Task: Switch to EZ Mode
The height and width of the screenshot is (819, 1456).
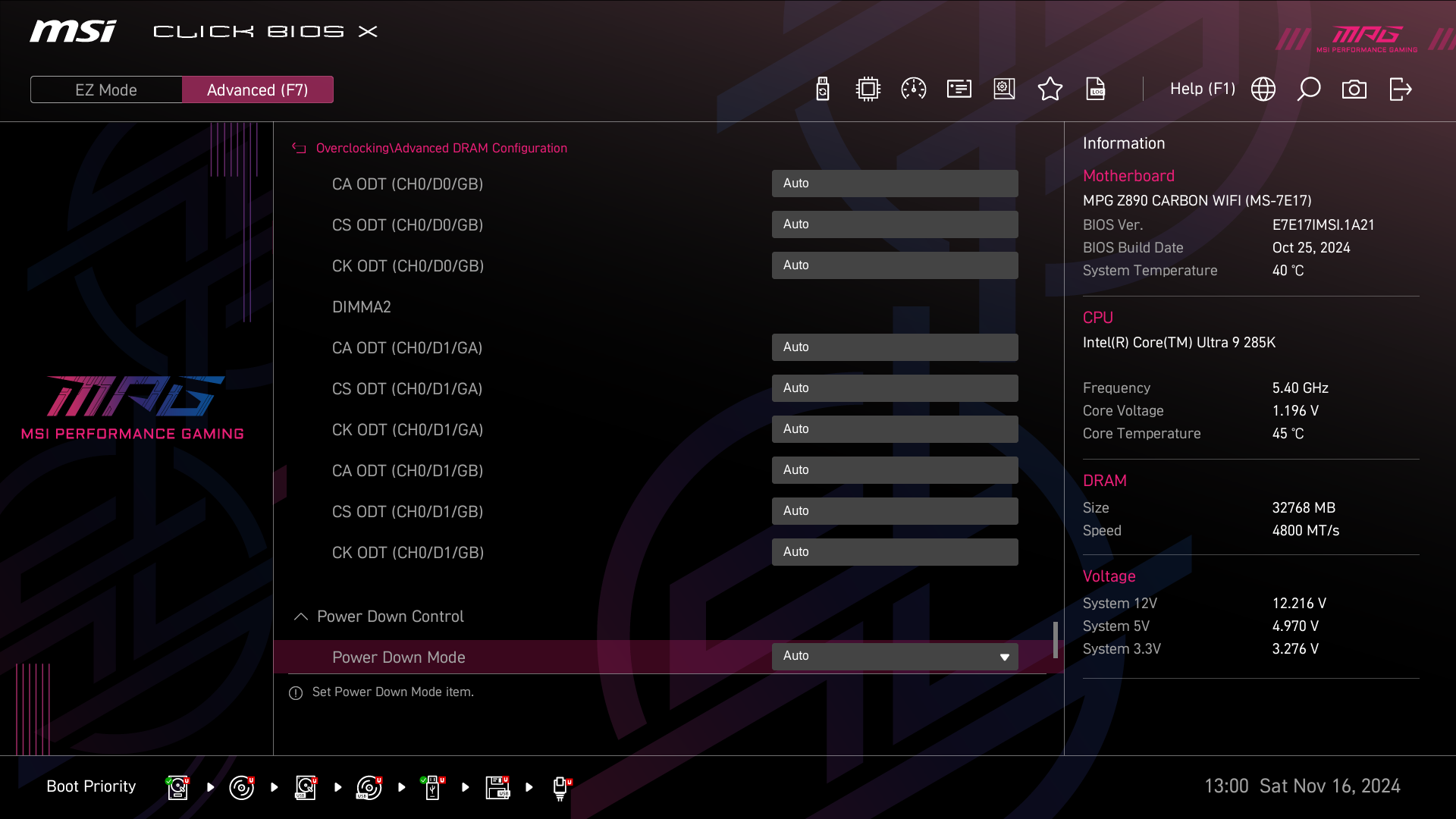Action: pyautogui.click(x=106, y=89)
